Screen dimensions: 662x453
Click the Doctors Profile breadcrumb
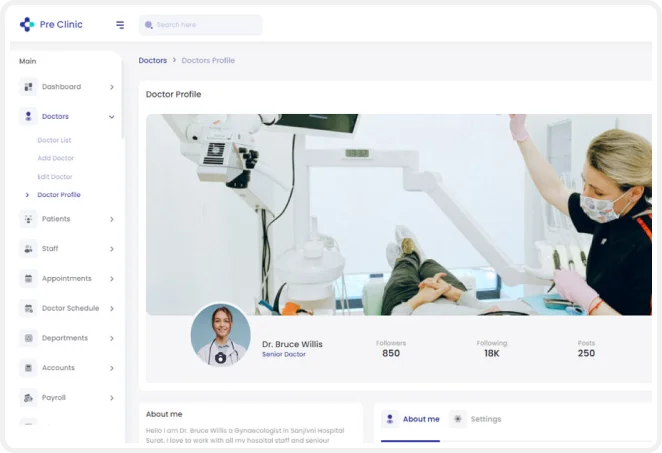coord(208,60)
